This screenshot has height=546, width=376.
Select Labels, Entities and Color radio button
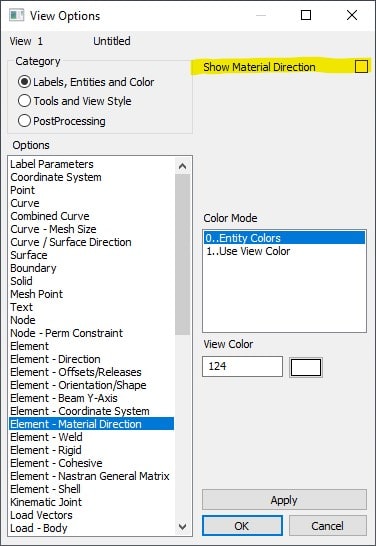click(x=24, y=82)
